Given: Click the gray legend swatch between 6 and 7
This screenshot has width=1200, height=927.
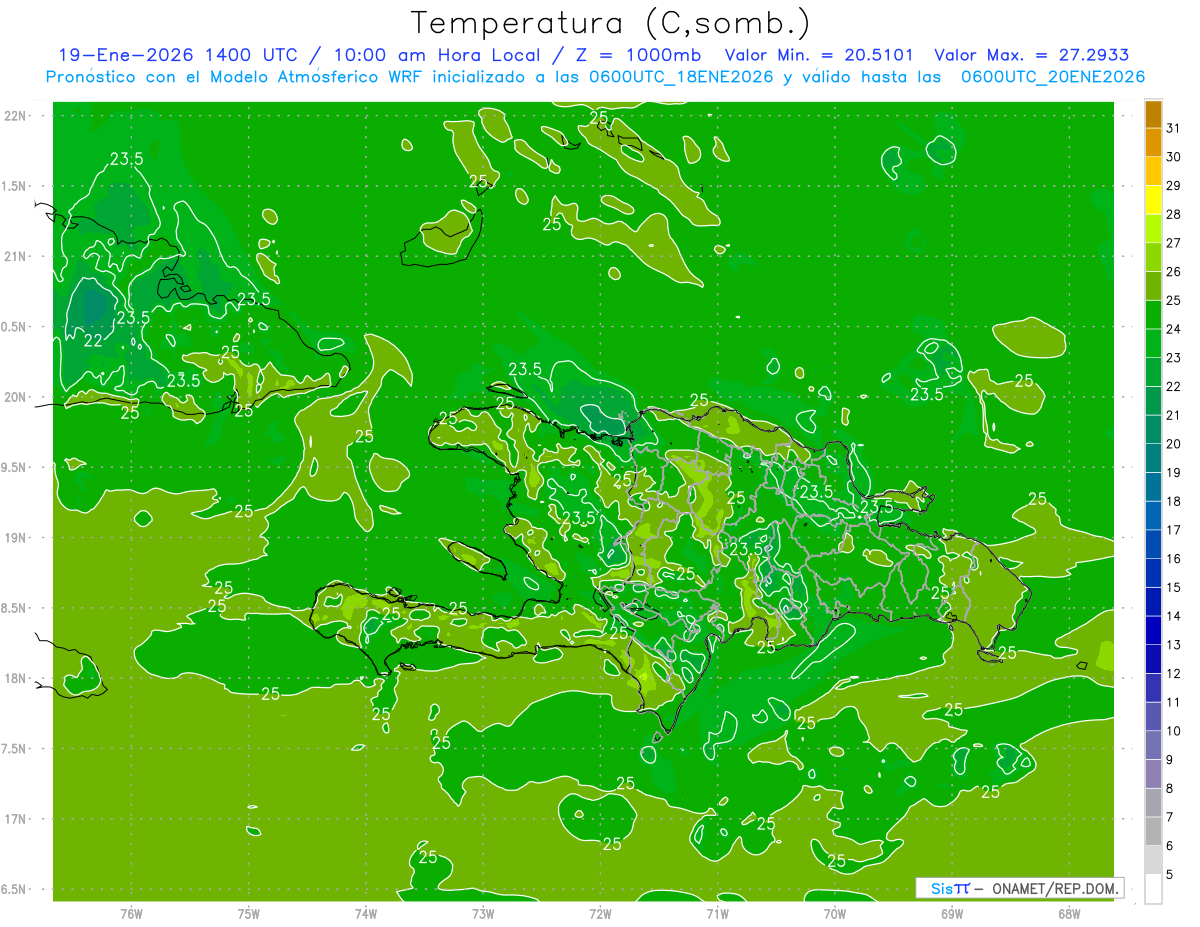Looking at the screenshot, I should pos(1153,831).
